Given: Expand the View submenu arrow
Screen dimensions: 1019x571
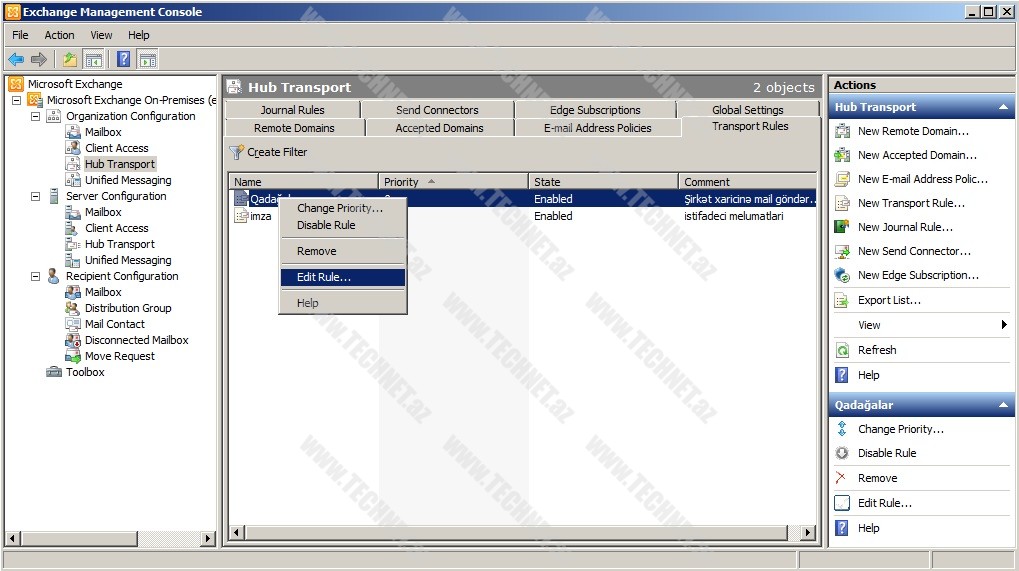Looking at the screenshot, I should (x=1004, y=325).
